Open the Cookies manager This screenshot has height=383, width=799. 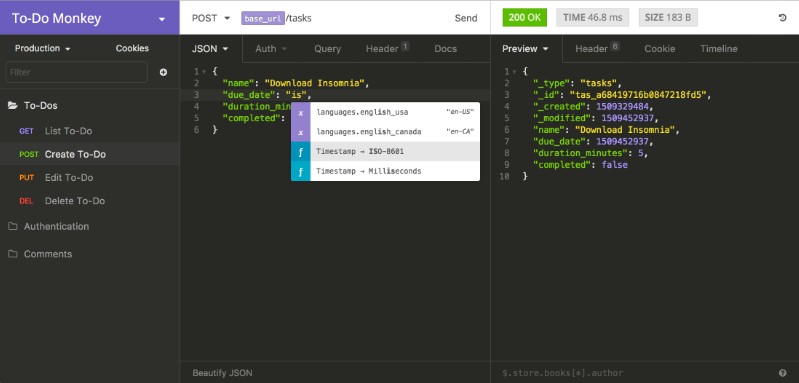tap(132, 48)
